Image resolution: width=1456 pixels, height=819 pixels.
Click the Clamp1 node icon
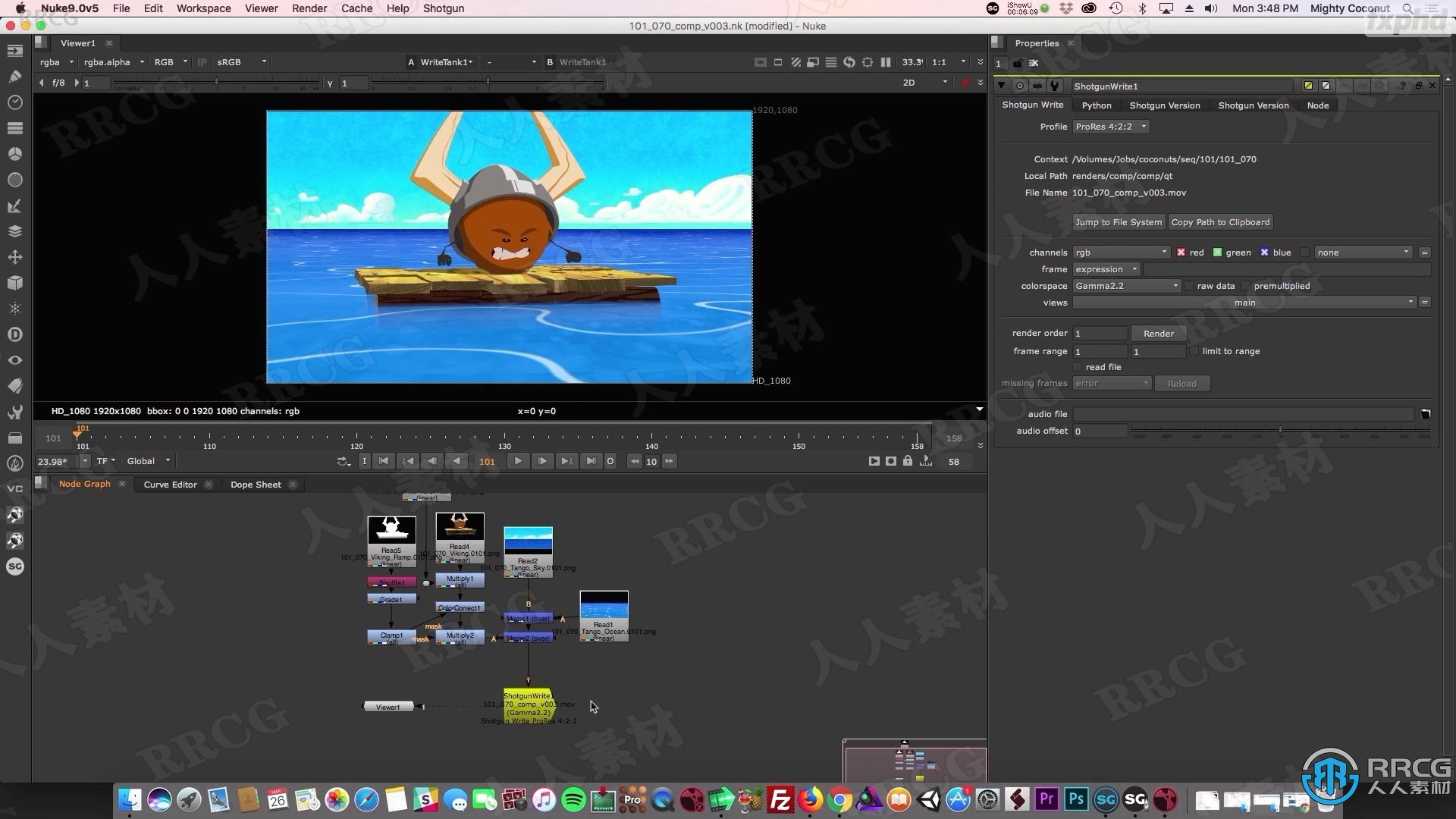(390, 635)
